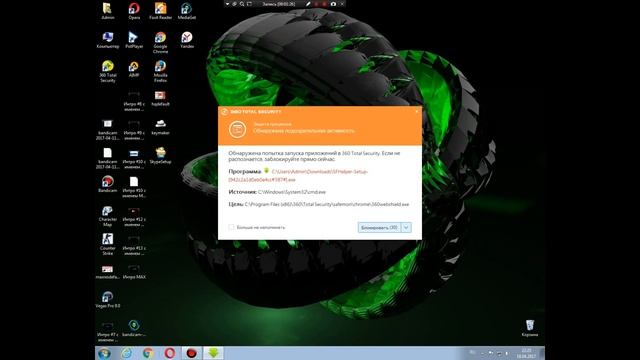This screenshot has width=640, height=360.
Task: Click the red program path SFHelper-Setup link
Action: click(x=298, y=176)
